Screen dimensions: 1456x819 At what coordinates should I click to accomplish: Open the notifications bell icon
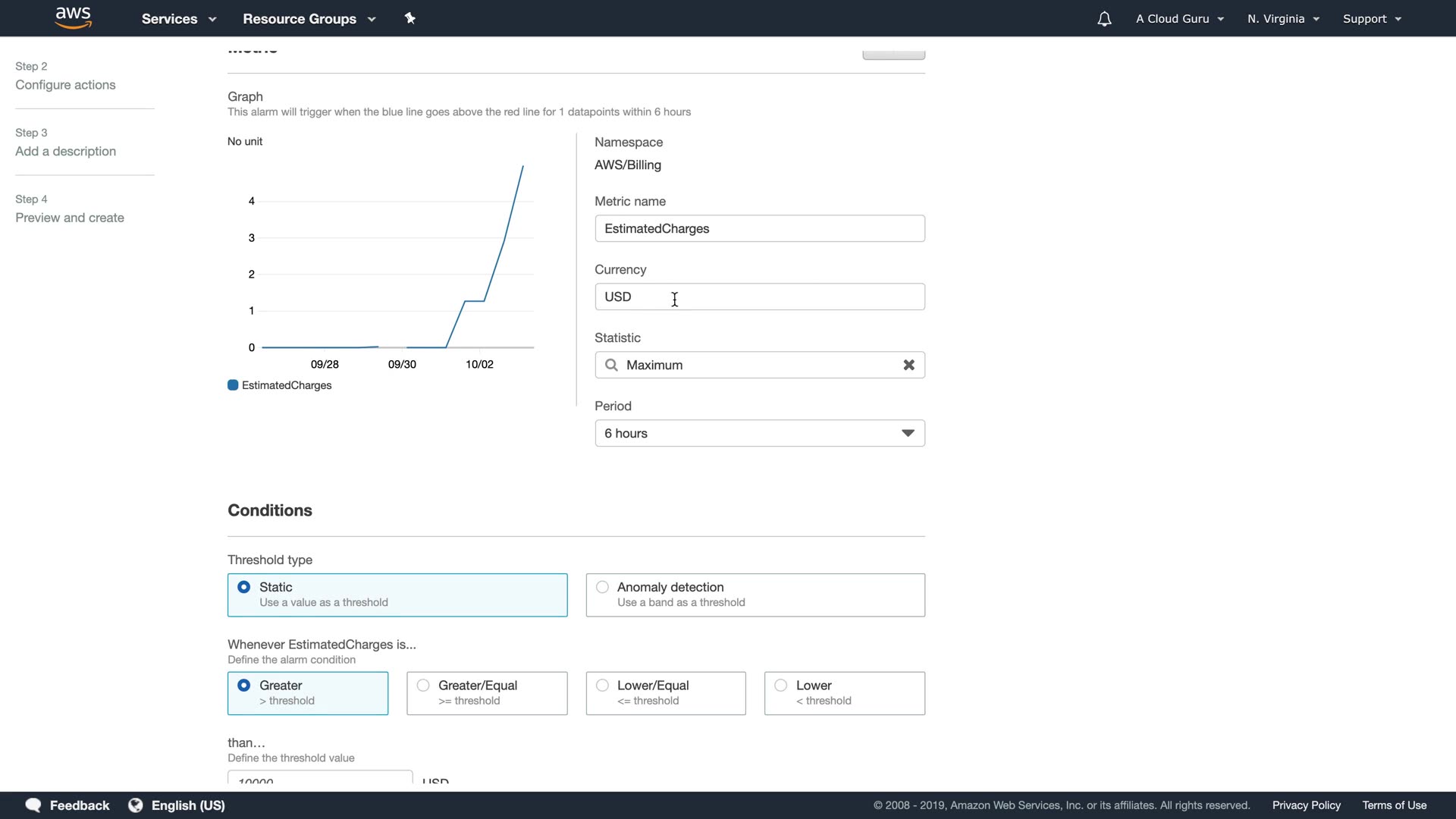click(x=1104, y=19)
